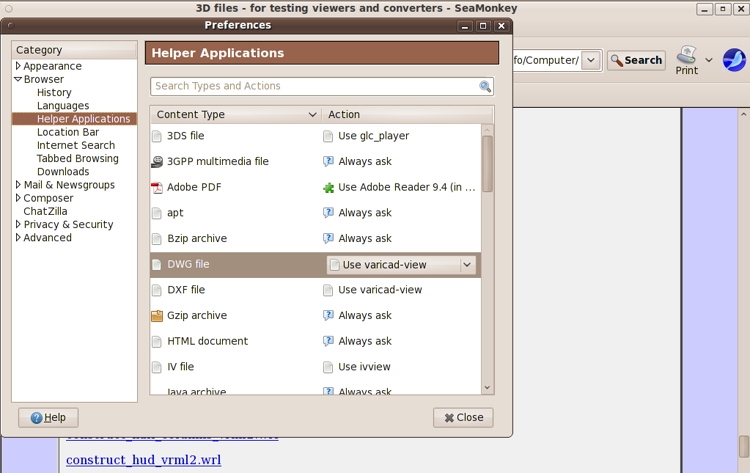Click the Search Types and Actions field

pos(315,86)
